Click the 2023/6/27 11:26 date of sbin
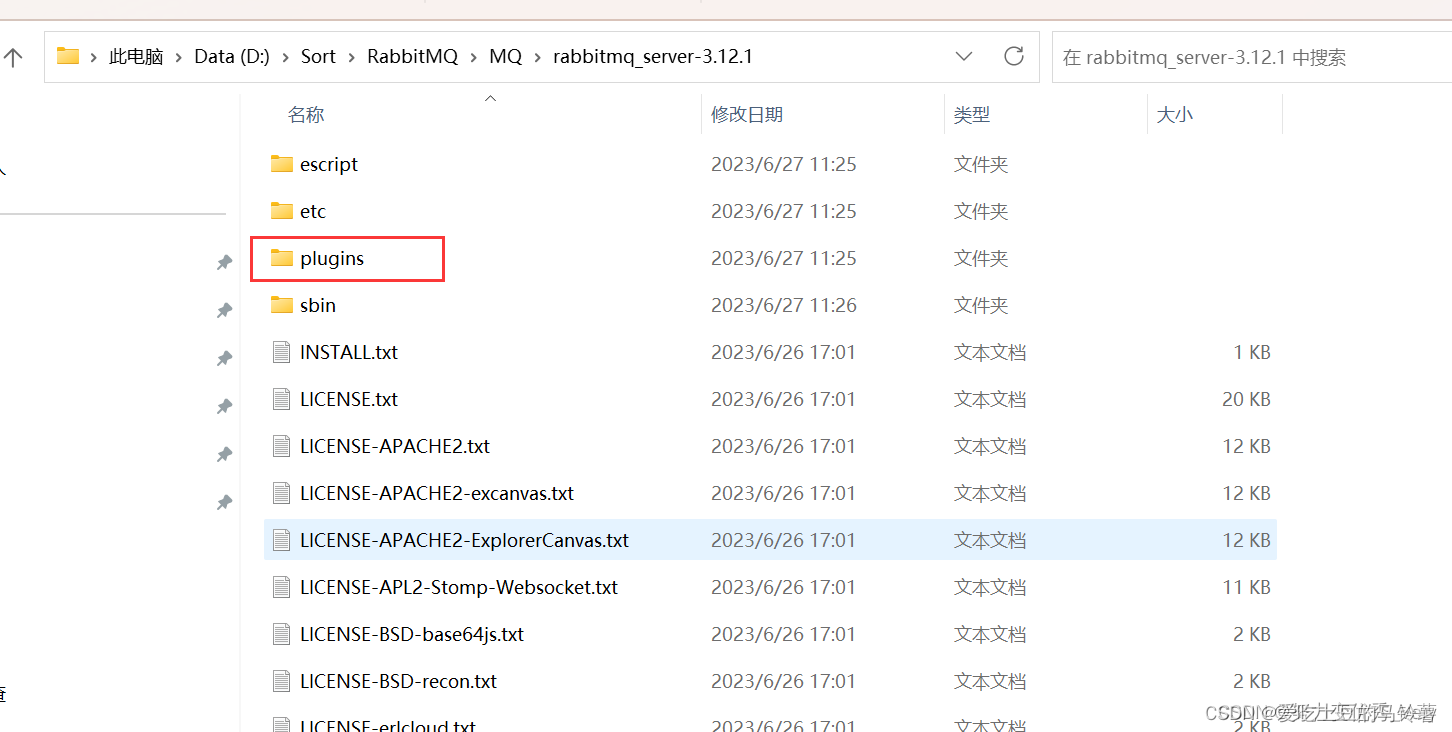The width and height of the screenshot is (1452, 732). point(784,305)
